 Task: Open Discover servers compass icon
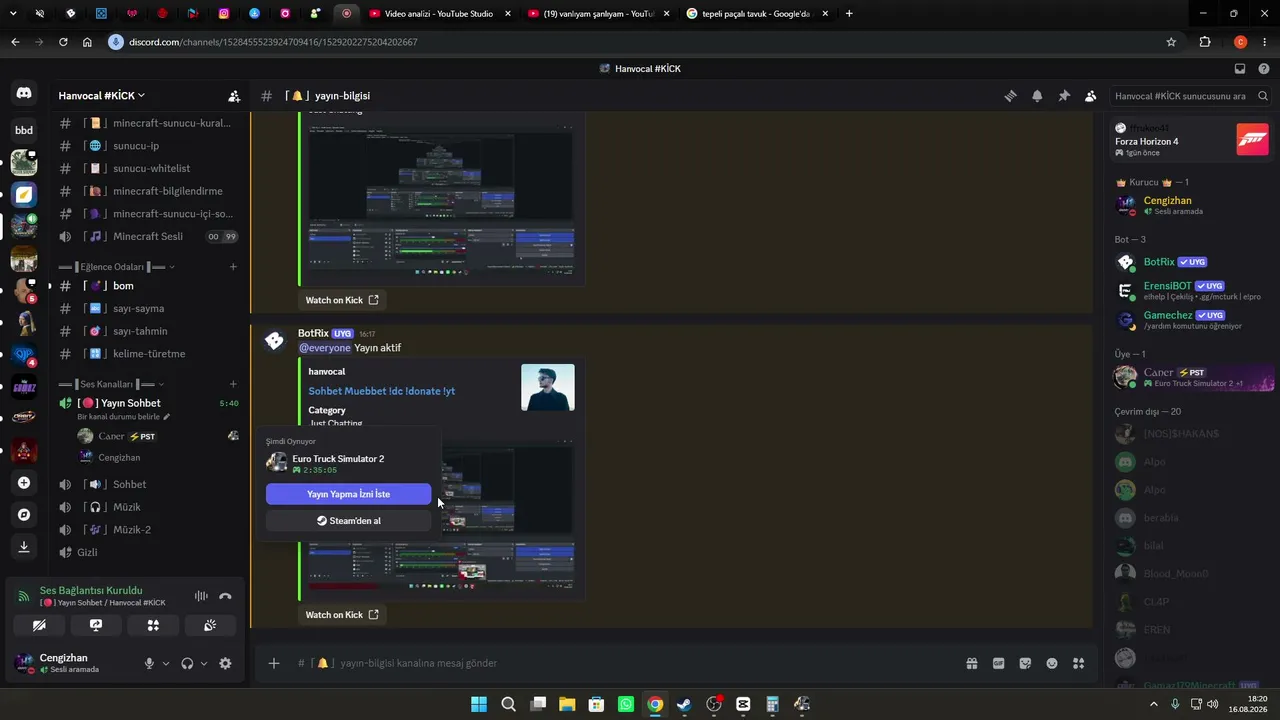tap(24, 515)
